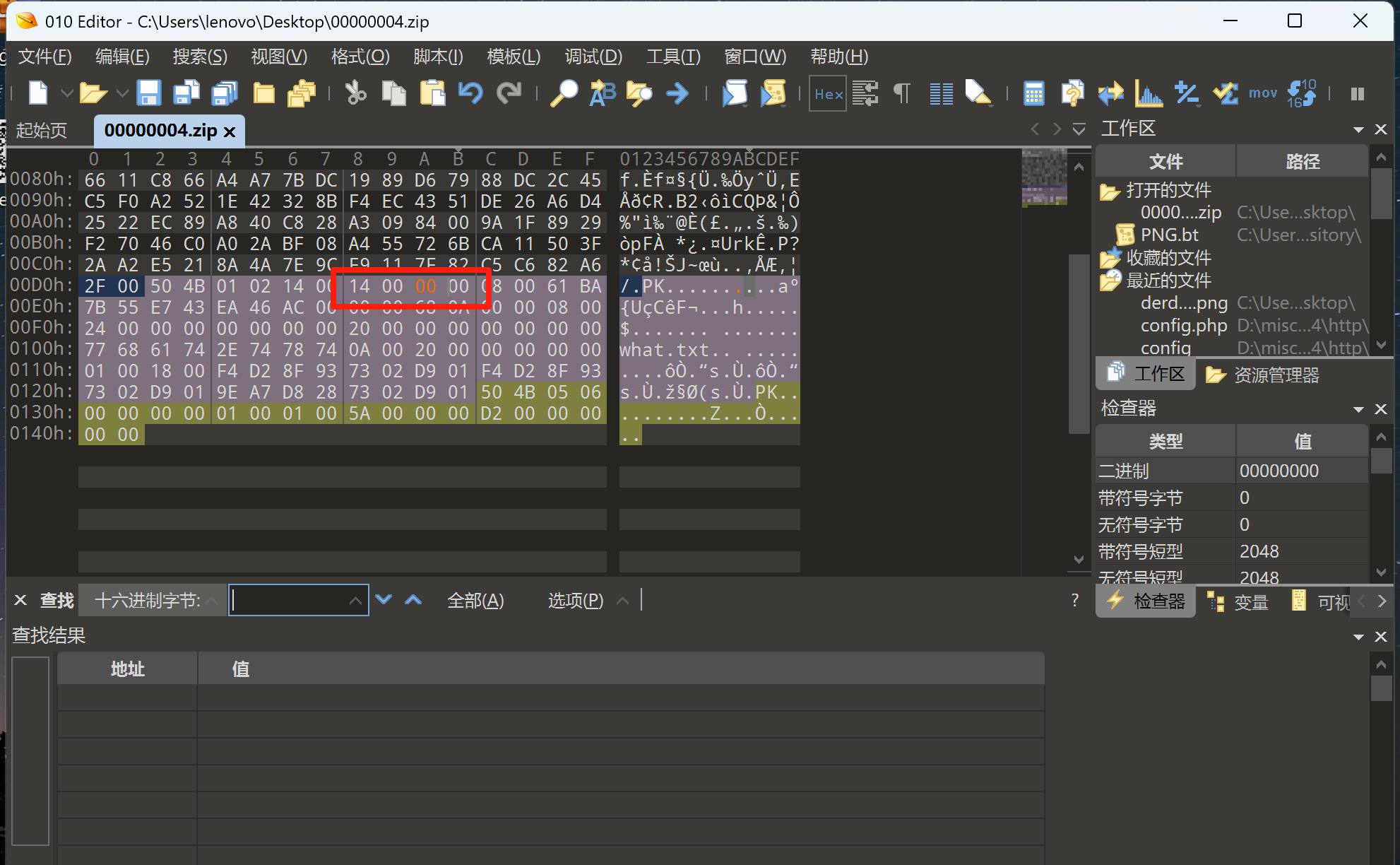Click the Run Script icon
The width and height of the screenshot is (1400, 865).
point(735,93)
